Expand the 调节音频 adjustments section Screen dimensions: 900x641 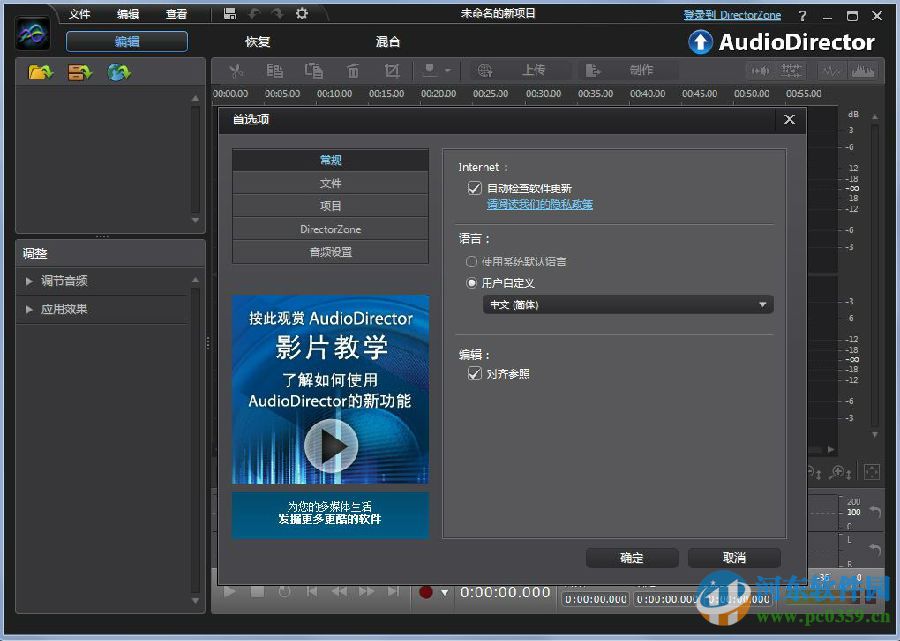(x=60, y=281)
